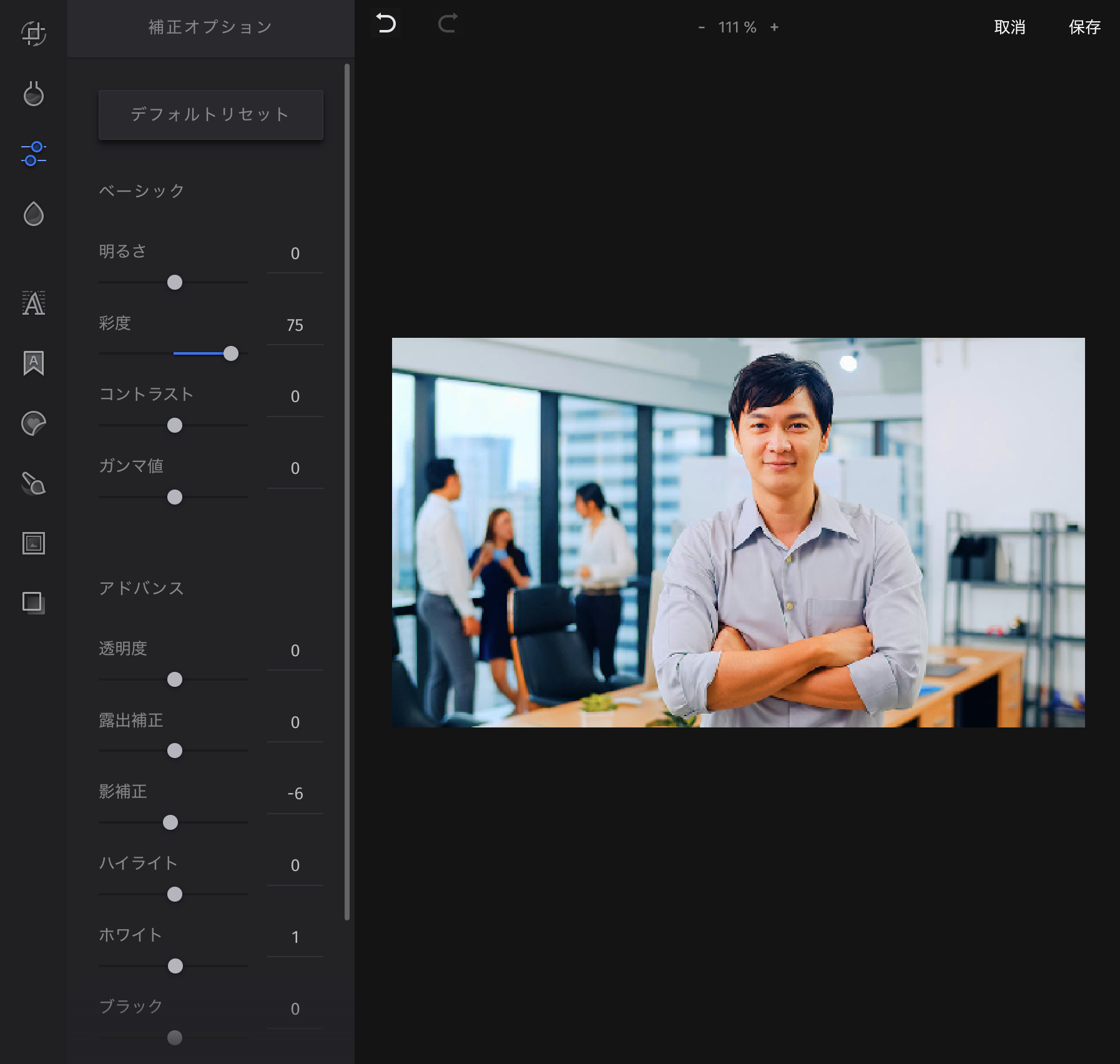Select the crop and rotate tool icon
Image resolution: width=1120 pixels, height=1064 pixels.
tap(34, 34)
